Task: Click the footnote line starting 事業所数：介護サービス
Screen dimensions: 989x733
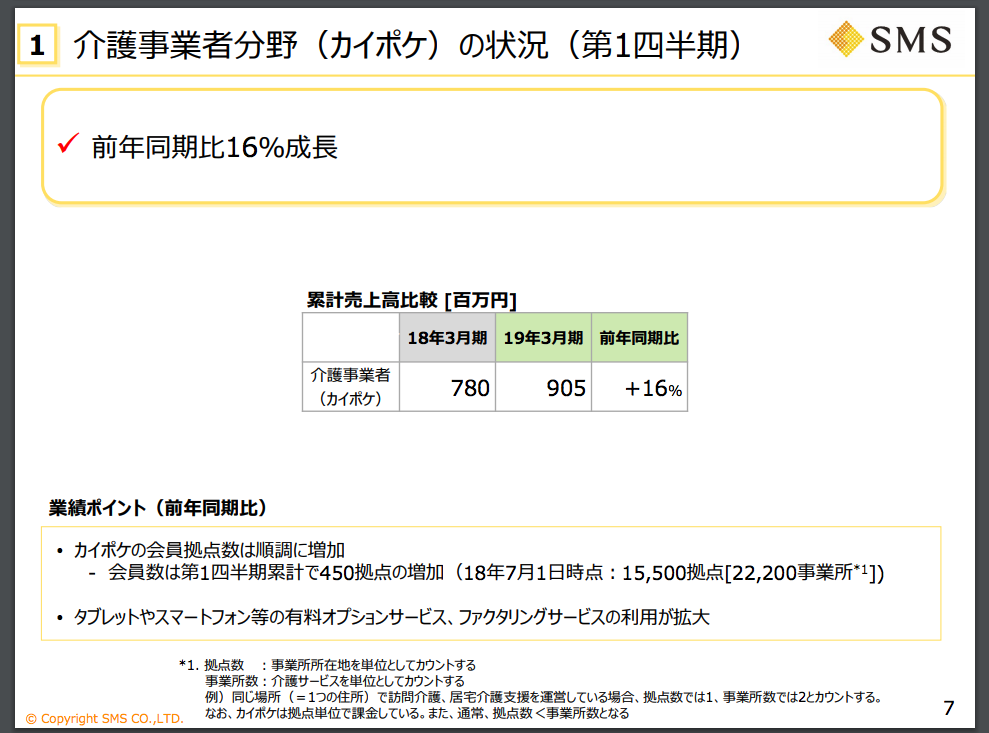Action: [x=335, y=681]
